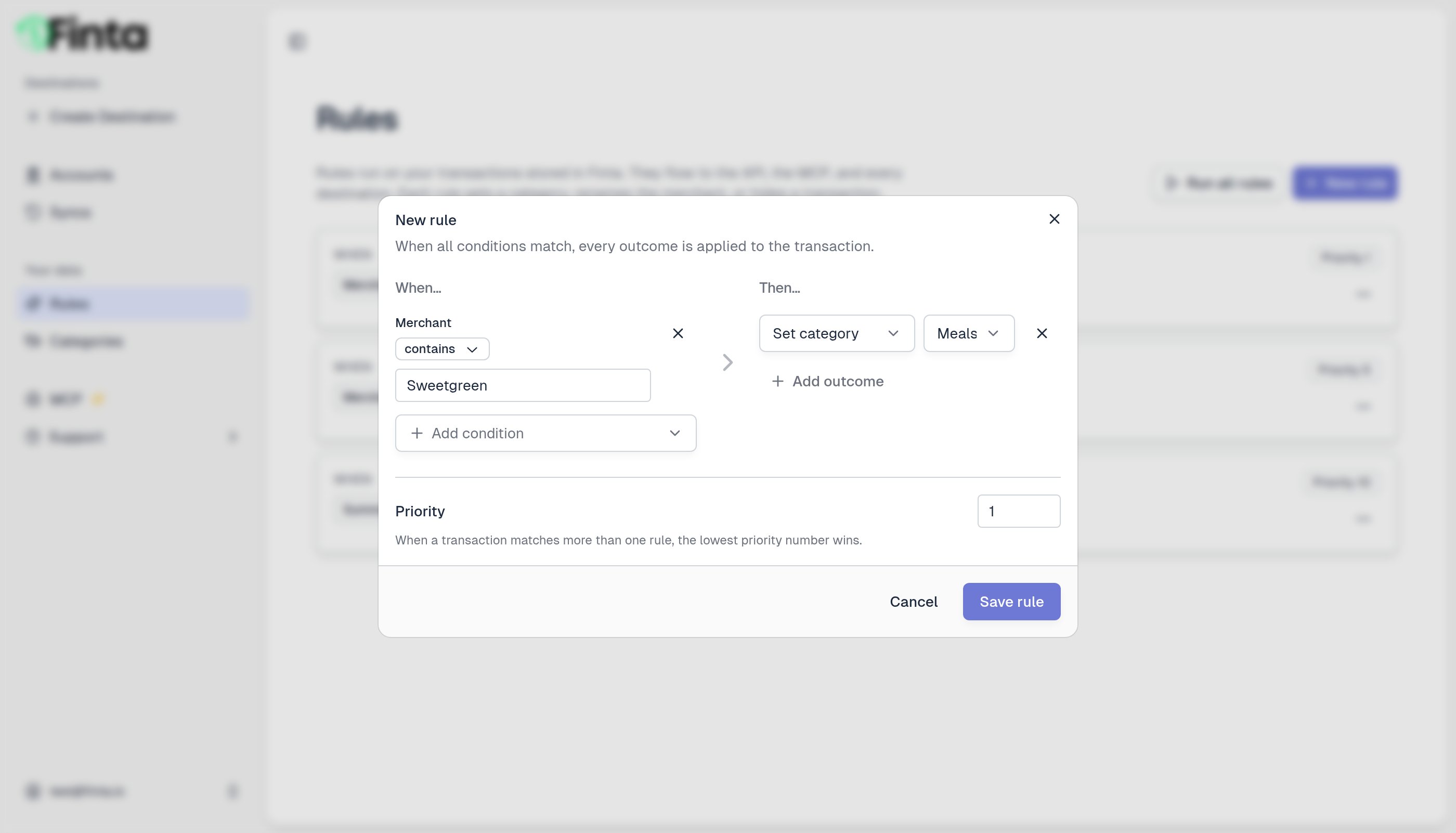Click the Sweetgreen merchant text field
The image size is (1456, 833).
pos(522,385)
